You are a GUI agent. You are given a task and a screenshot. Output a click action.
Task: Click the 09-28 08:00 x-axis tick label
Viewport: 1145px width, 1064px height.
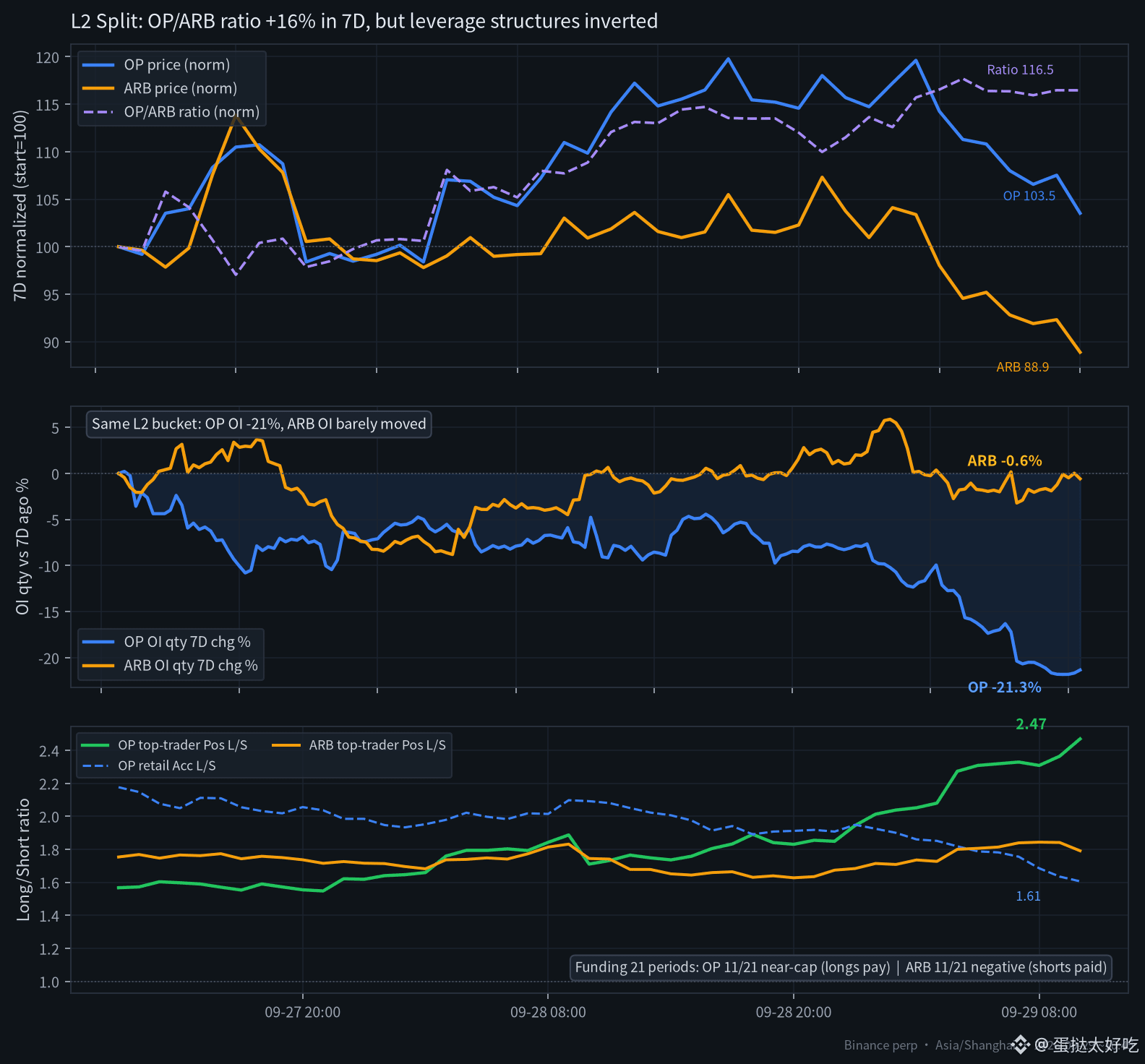tap(548, 1012)
